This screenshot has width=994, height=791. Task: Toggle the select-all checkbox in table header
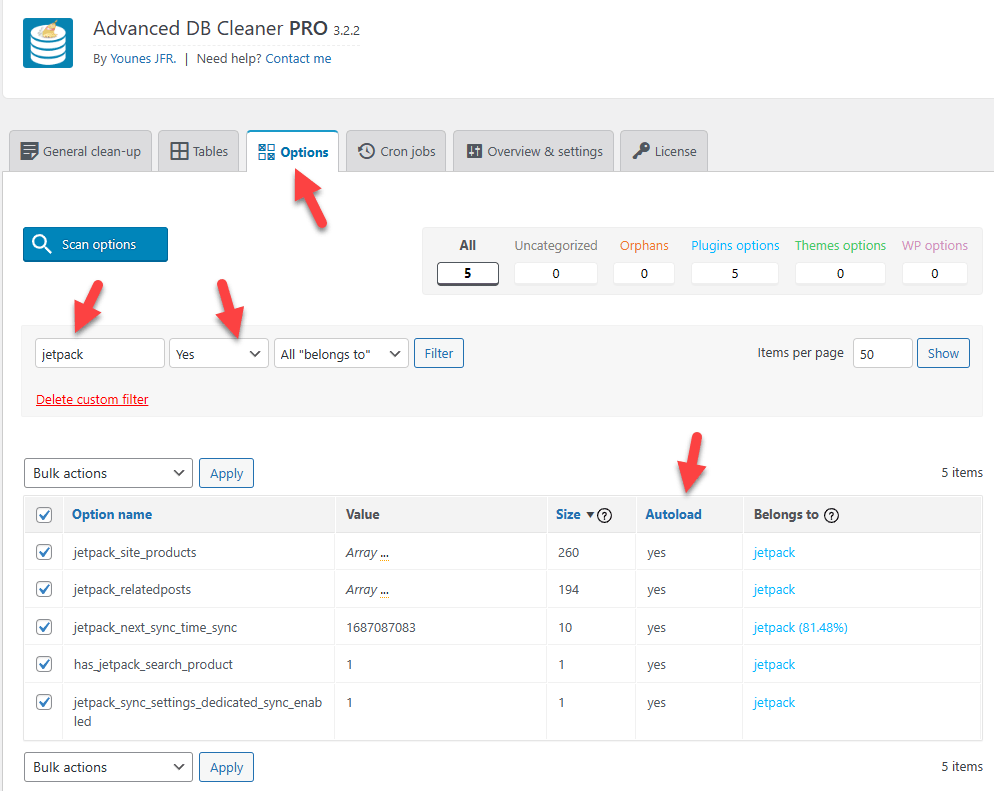[x=44, y=515]
